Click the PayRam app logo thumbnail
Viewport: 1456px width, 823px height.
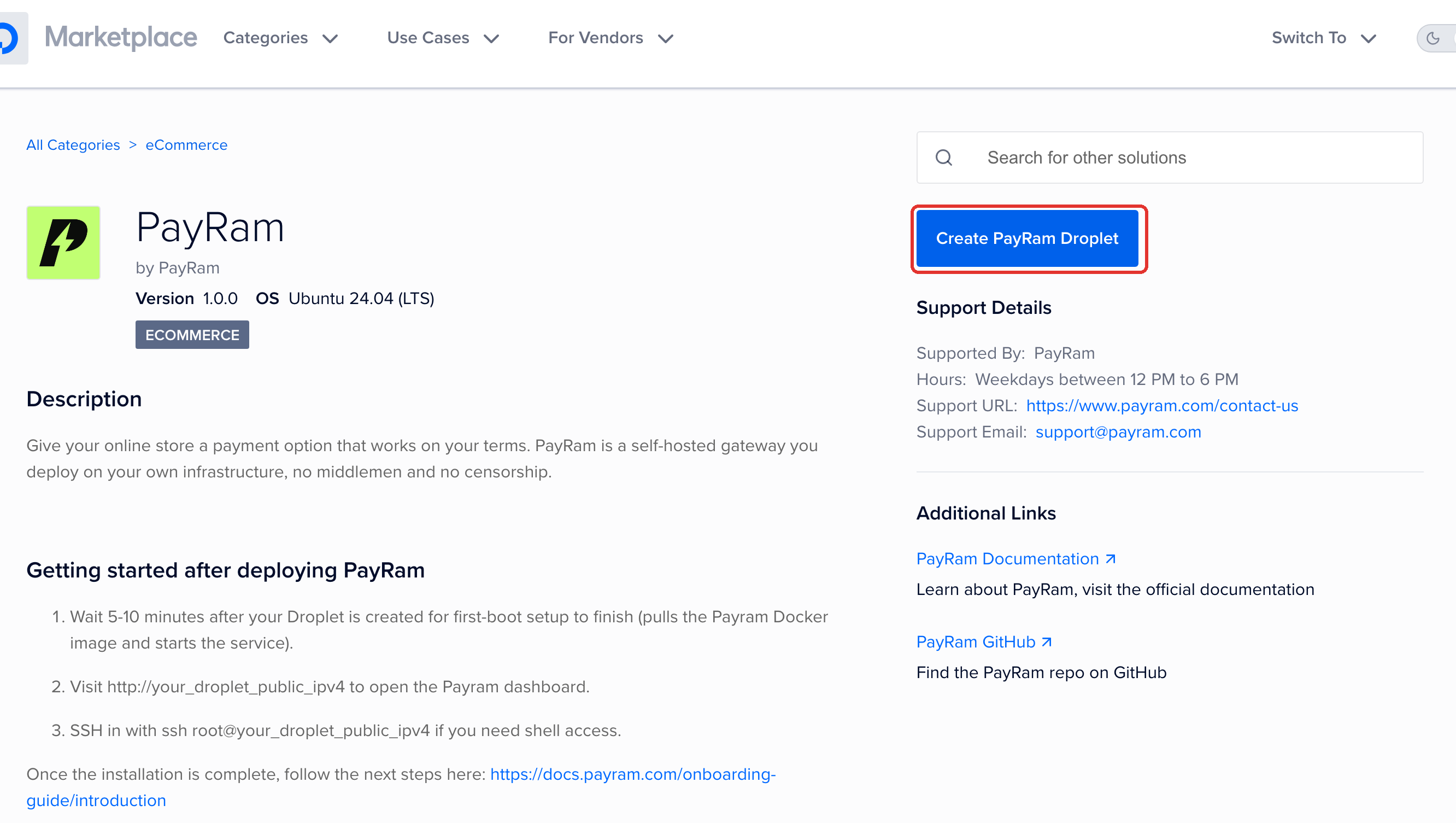coord(63,243)
